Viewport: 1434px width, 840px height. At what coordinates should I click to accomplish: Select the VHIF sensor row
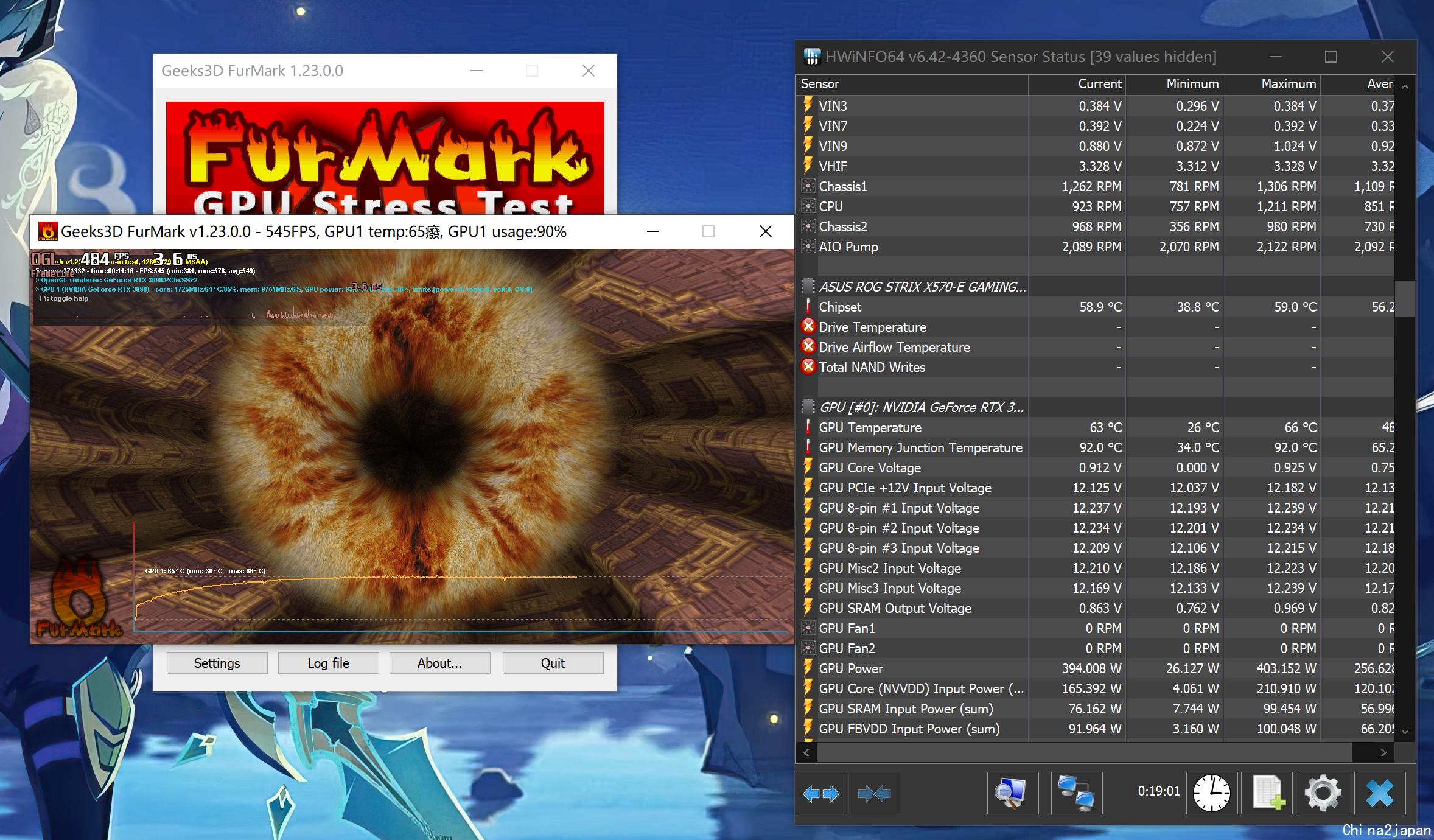[1095, 166]
